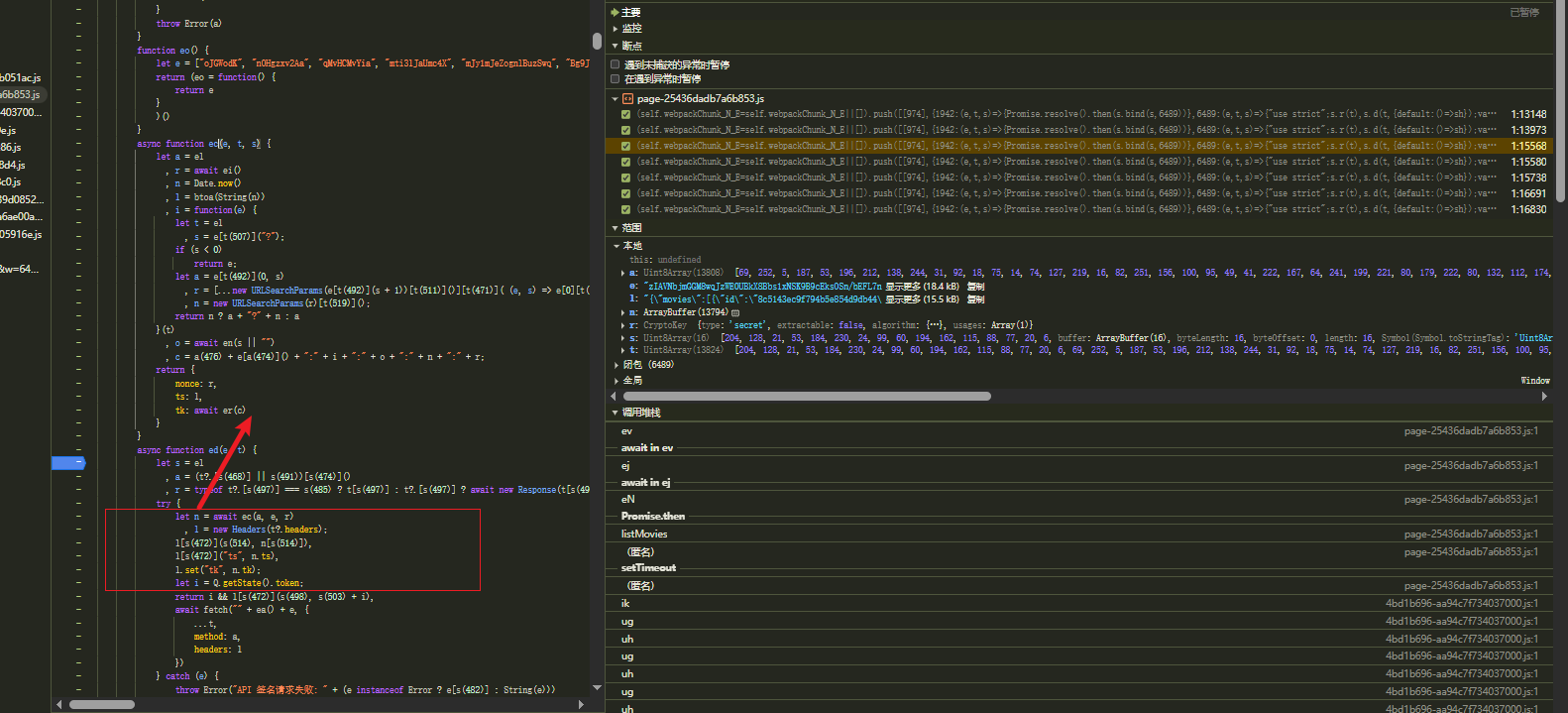
Task: Open memory inspector icon next to ArrayBuffer(13794)
Action: (x=735, y=312)
